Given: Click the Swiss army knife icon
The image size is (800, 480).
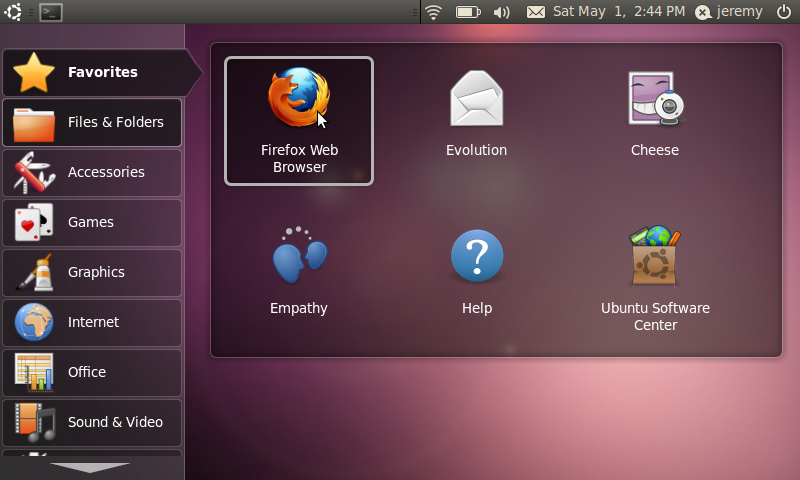Looking at the screenshot, I should (x=34, y=172).
